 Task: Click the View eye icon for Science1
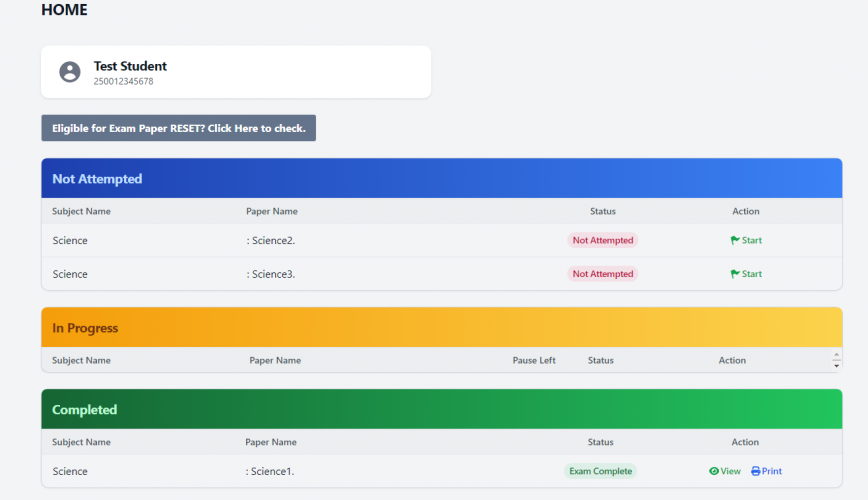pos(714,471)
